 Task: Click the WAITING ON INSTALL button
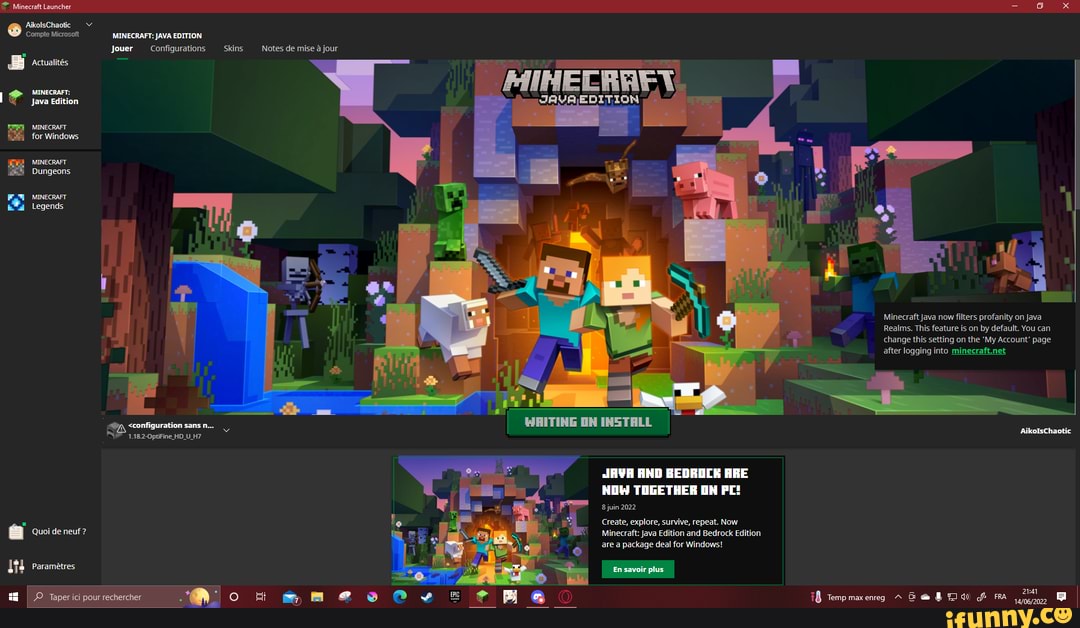(x=588, y=422)
